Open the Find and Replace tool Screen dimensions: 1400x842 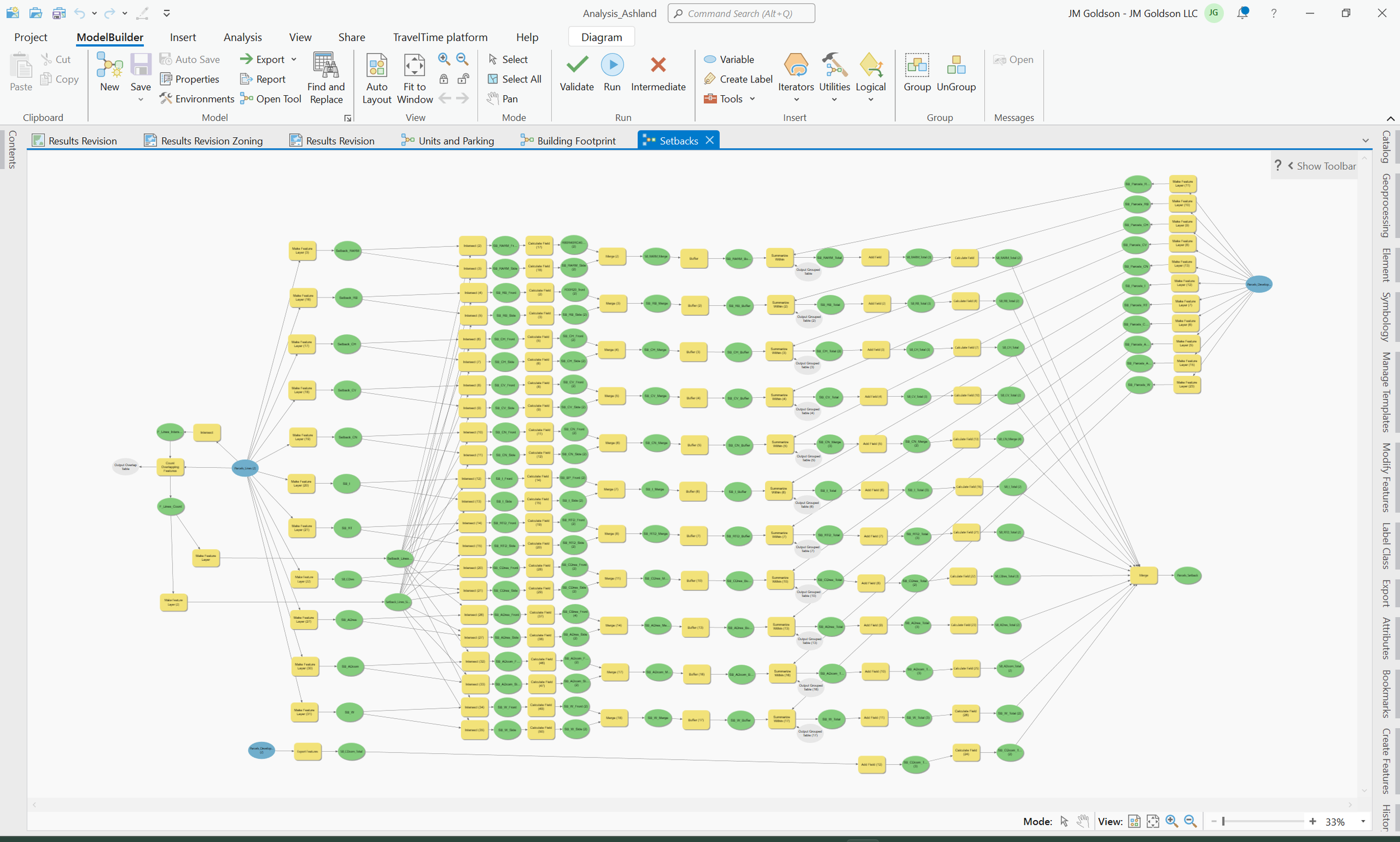325,66
